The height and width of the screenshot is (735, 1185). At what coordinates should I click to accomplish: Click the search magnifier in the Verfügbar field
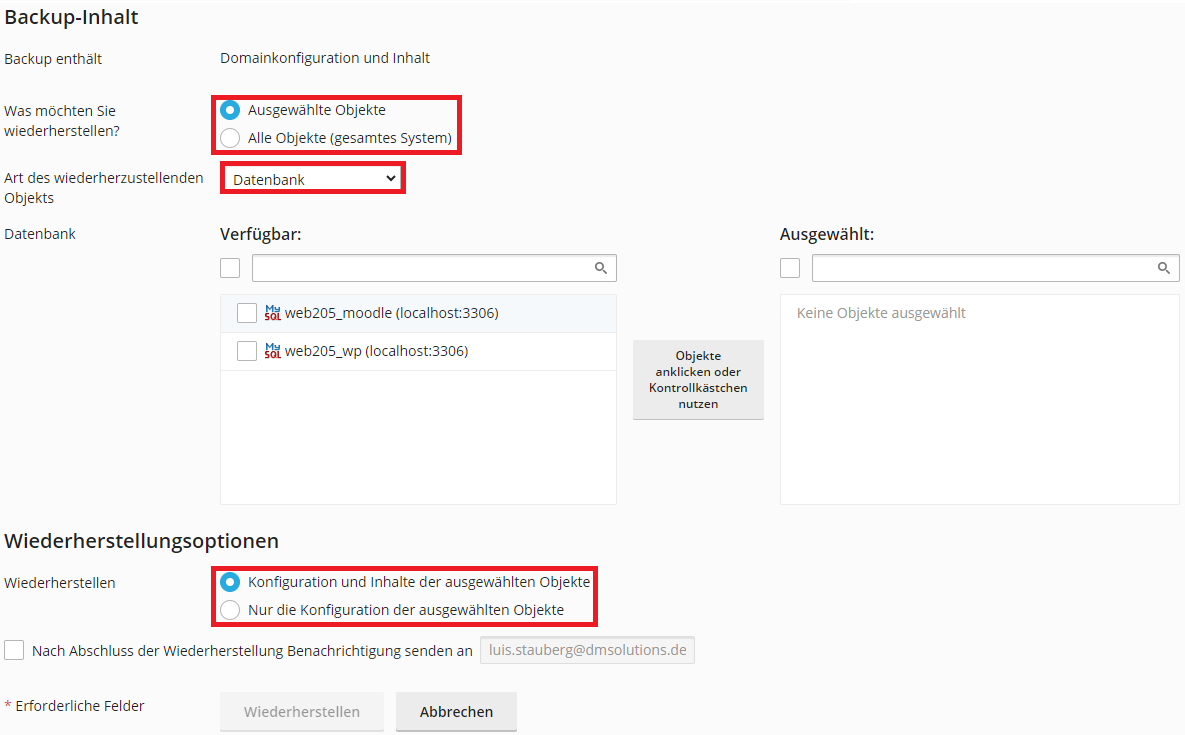601,268
